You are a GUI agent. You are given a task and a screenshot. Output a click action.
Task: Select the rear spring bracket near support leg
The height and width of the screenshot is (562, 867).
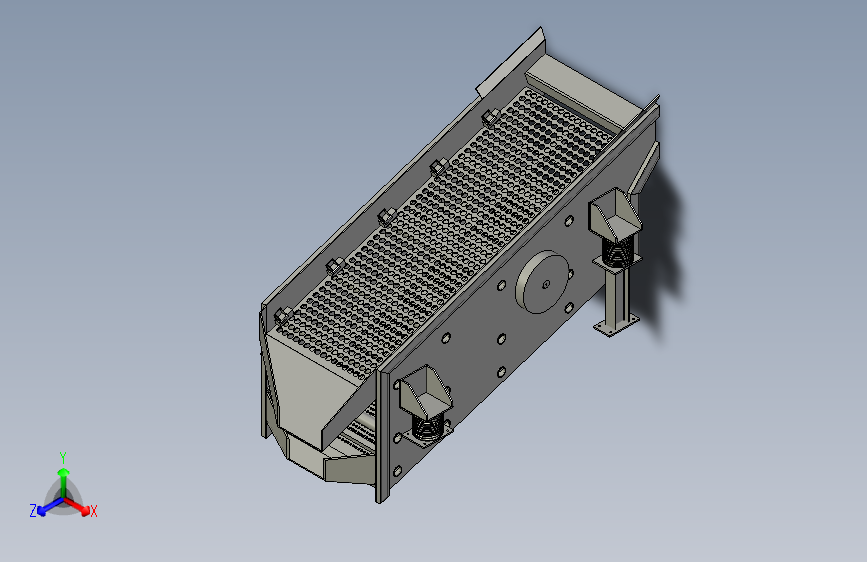(615, 214)
